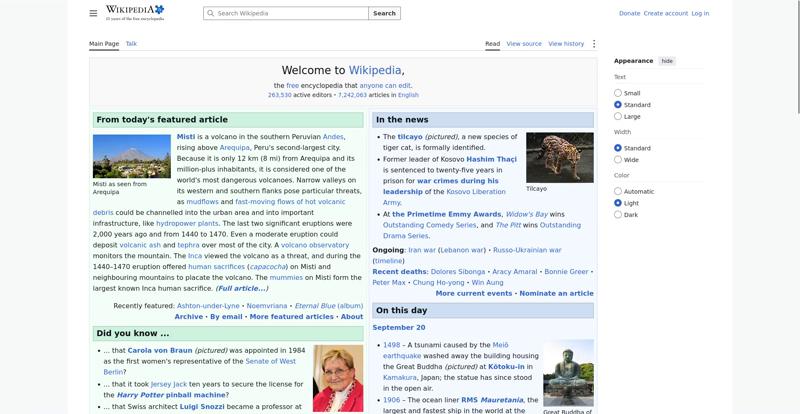Open the Wikipedia link in welcome heading
800x414 pixels.
tap(375, 70)
